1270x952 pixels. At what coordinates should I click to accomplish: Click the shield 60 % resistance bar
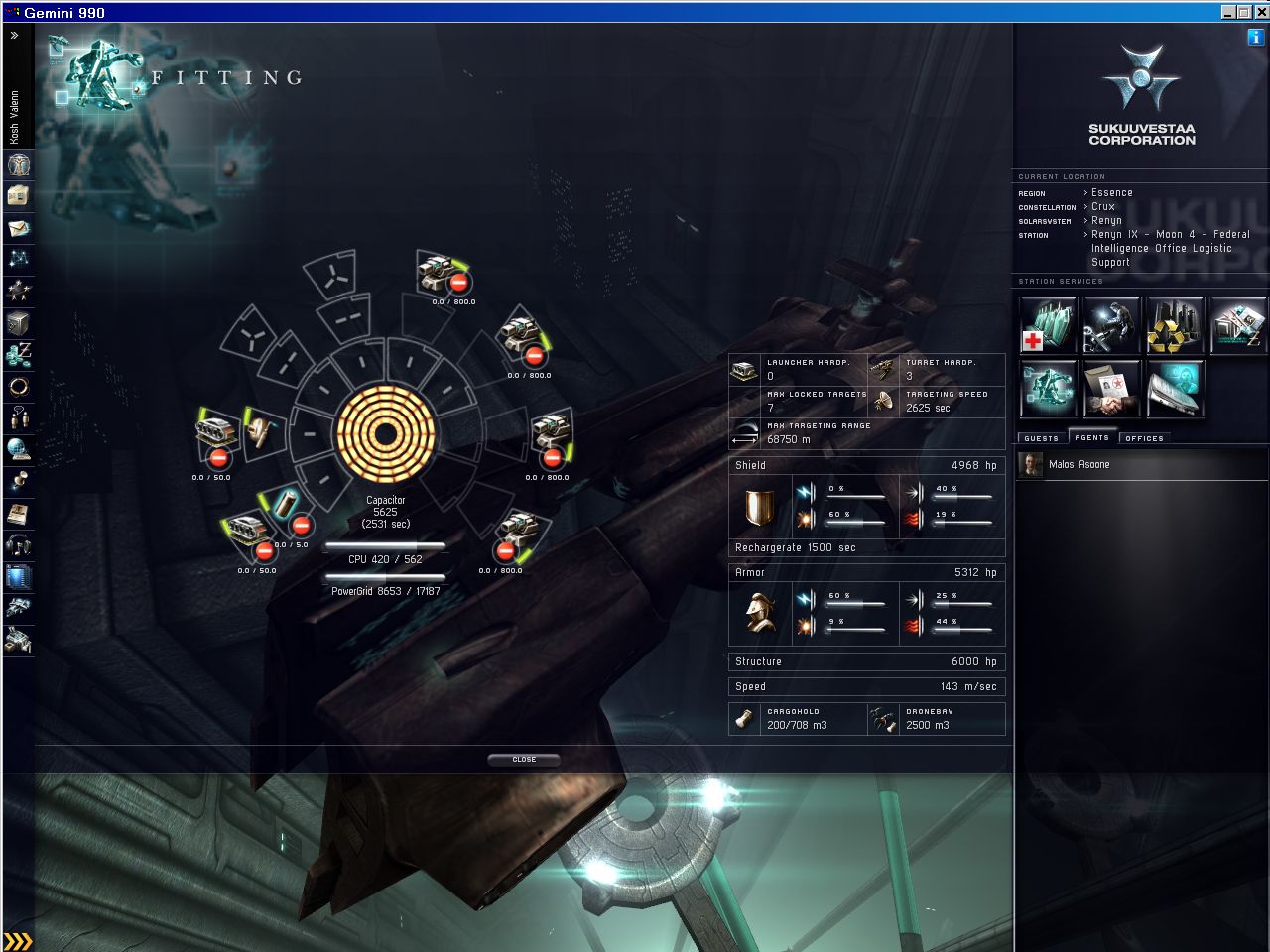856,522
